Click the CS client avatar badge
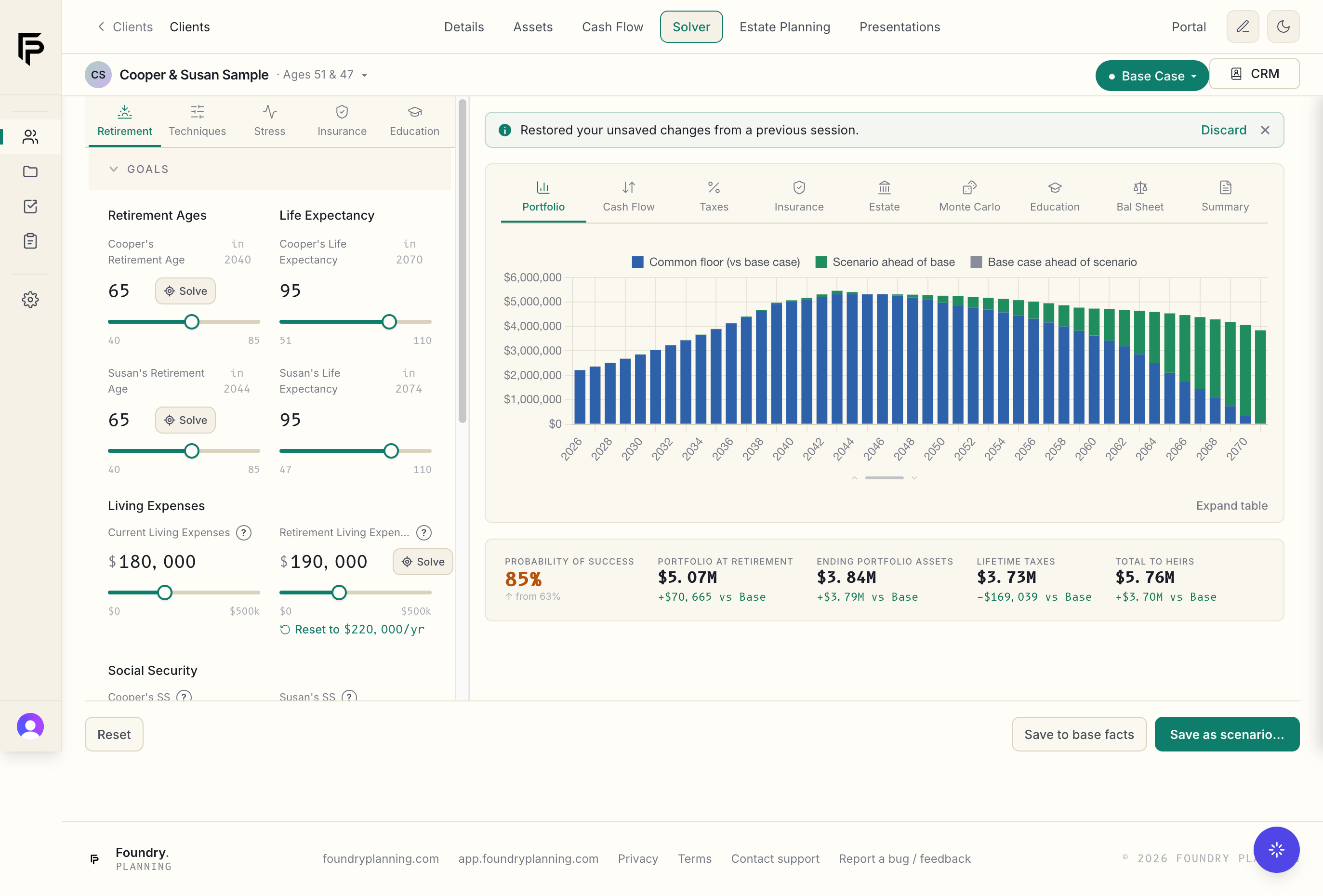1323x896 pixels. 98,75
